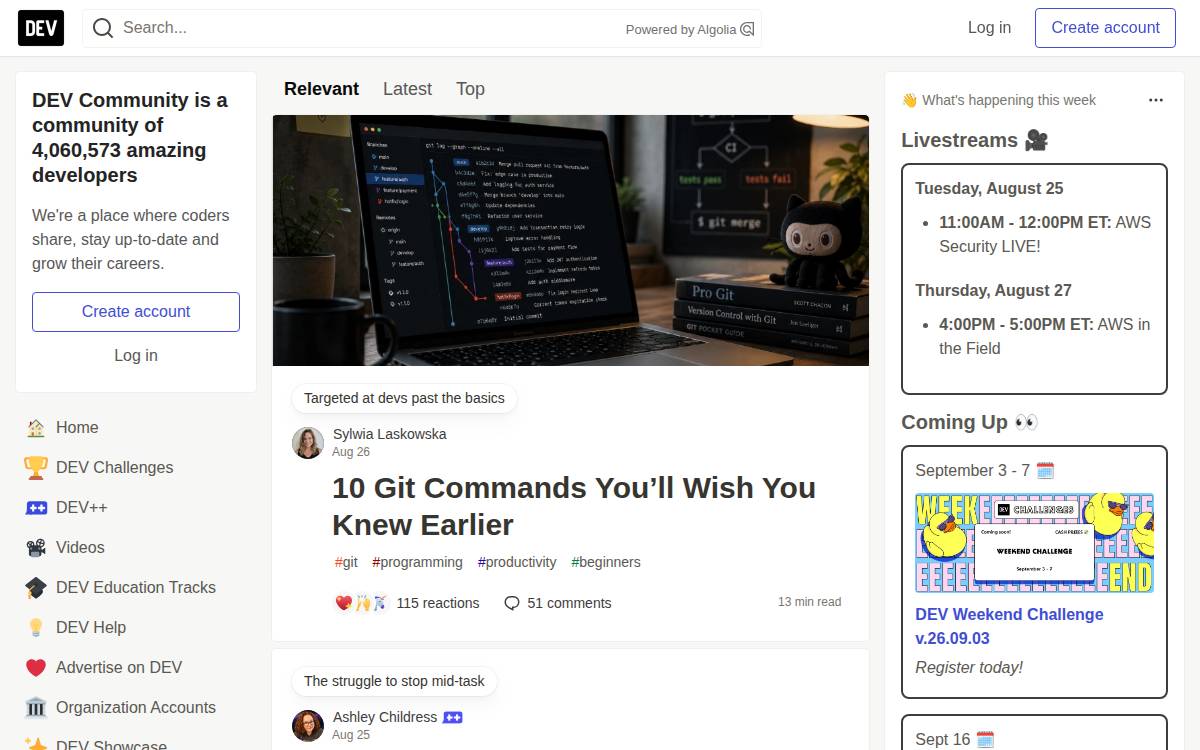The height and width of the screenshot is (750, 1200).
Task: Open the Weekend Challenge banner image
Action: (1034, 543)
